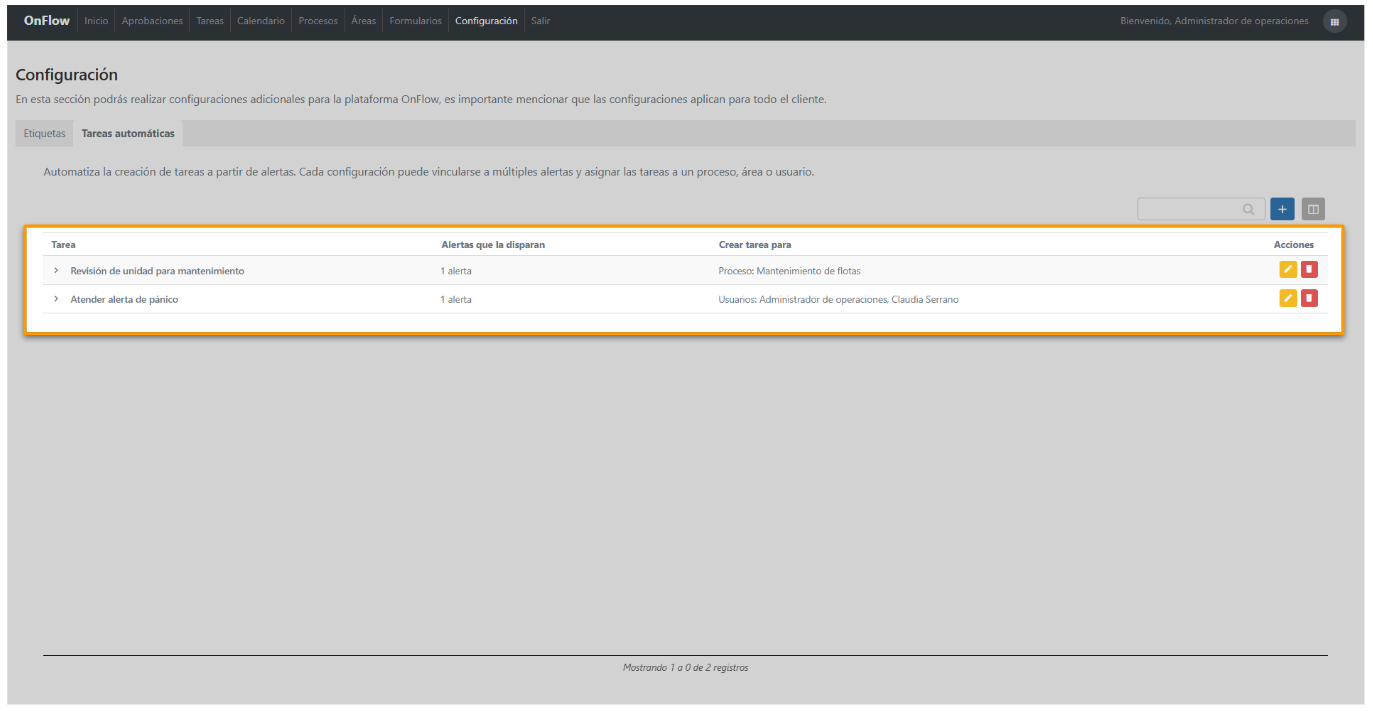1373x711 pixels.
Task: Click Salir to log out
Action: pos(540,21)
